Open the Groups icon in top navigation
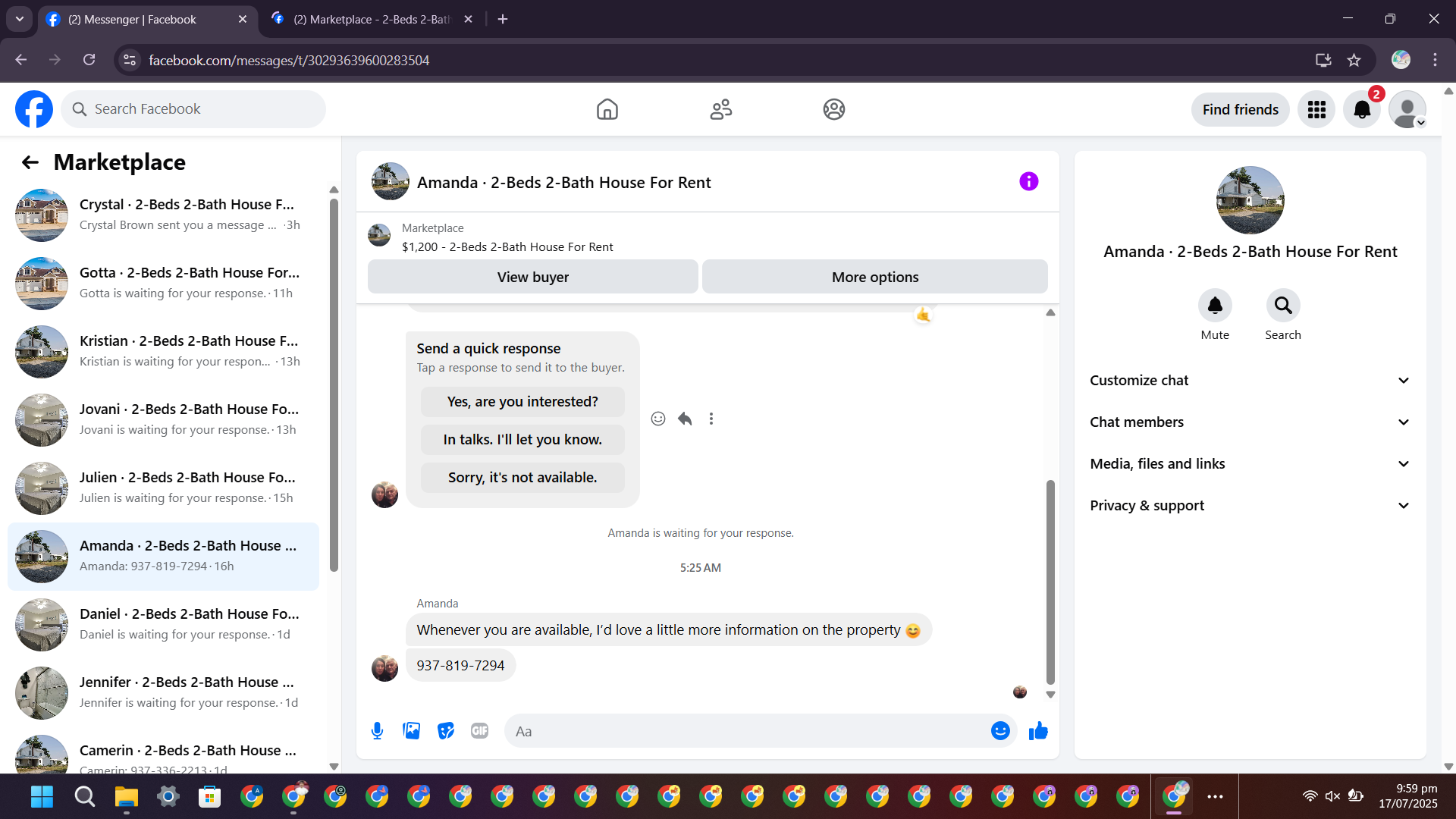Viewport: 1456px width, 819px height. (834, 109)
